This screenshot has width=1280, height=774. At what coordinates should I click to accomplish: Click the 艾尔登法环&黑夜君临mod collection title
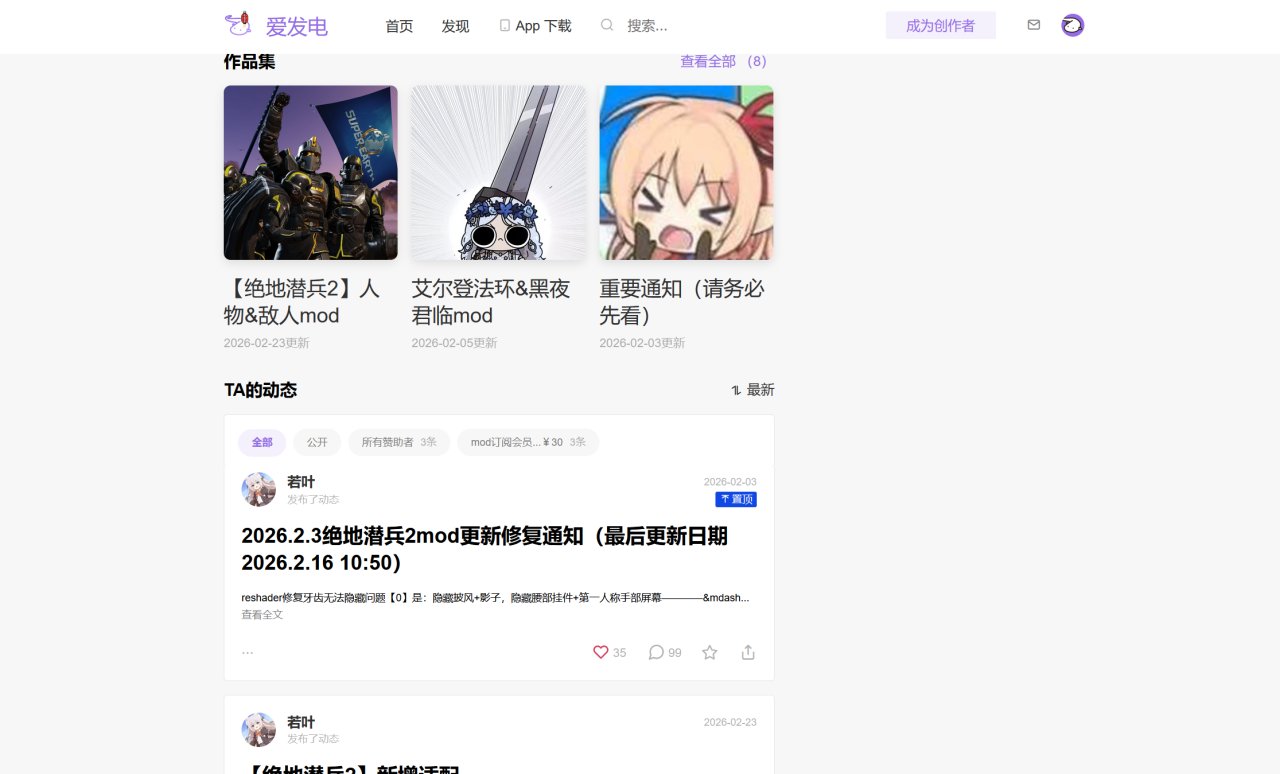(491, 302)
